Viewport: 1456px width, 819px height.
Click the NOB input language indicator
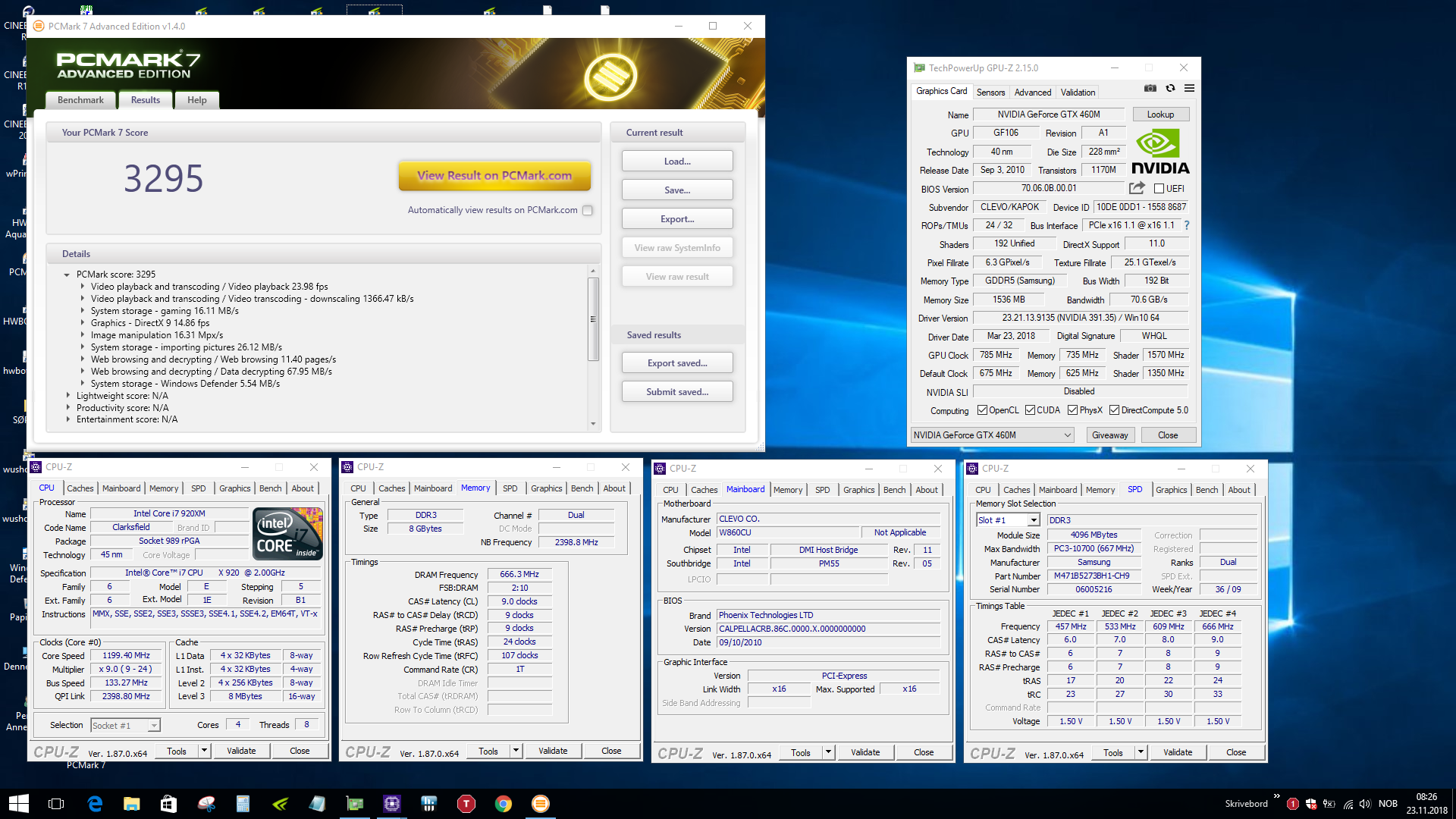point(1388,804)
